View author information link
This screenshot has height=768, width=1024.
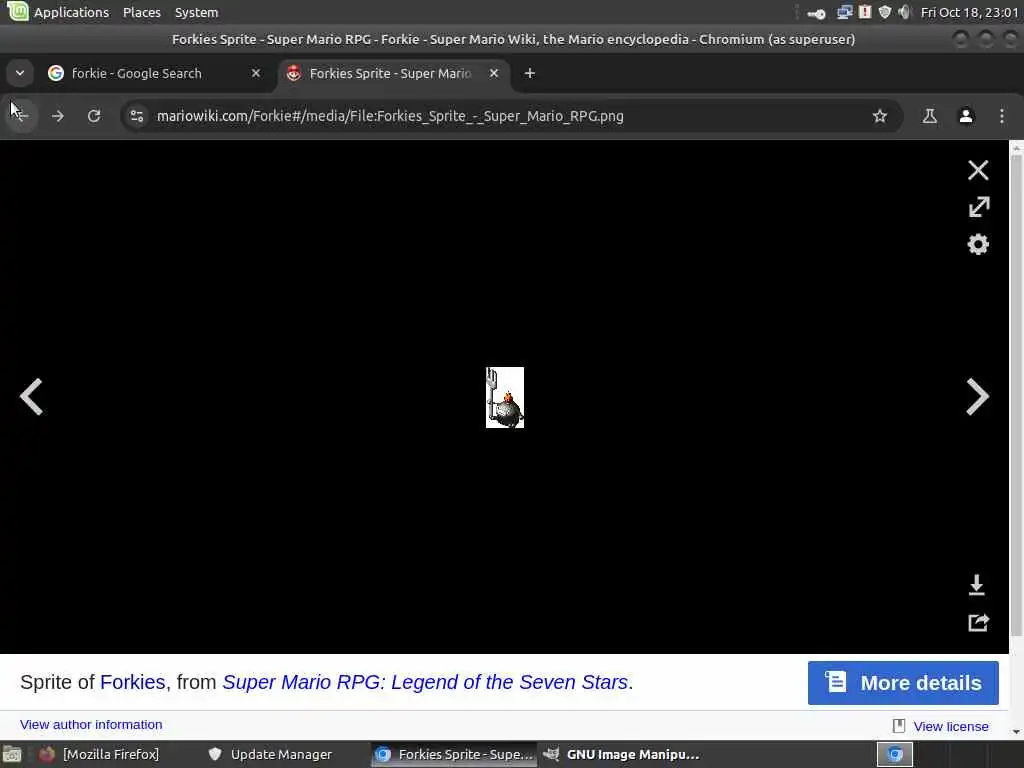pos(91,724)
